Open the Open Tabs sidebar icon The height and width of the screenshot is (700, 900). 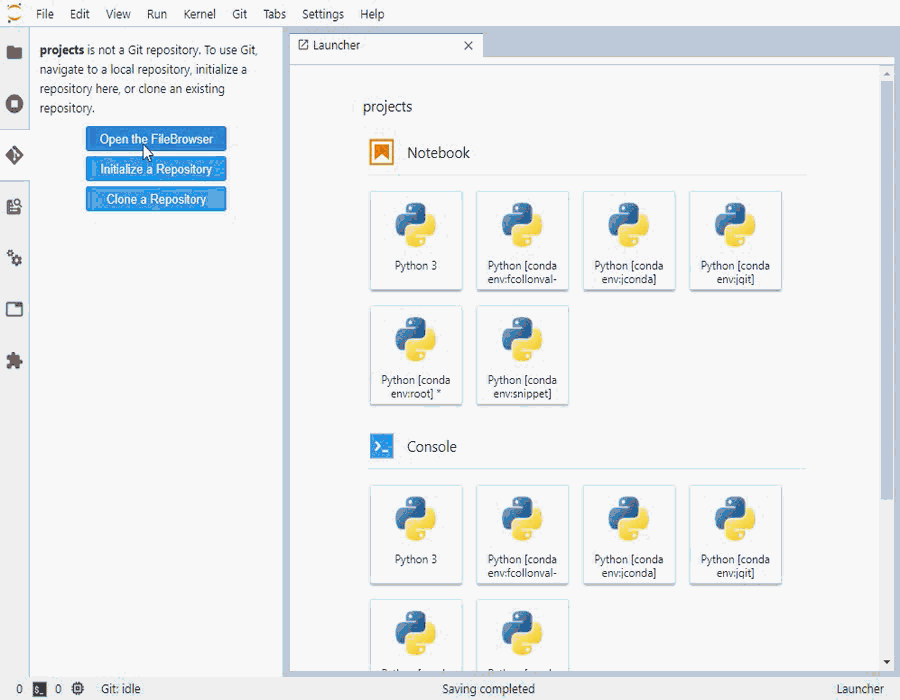[x=14, y=309]
